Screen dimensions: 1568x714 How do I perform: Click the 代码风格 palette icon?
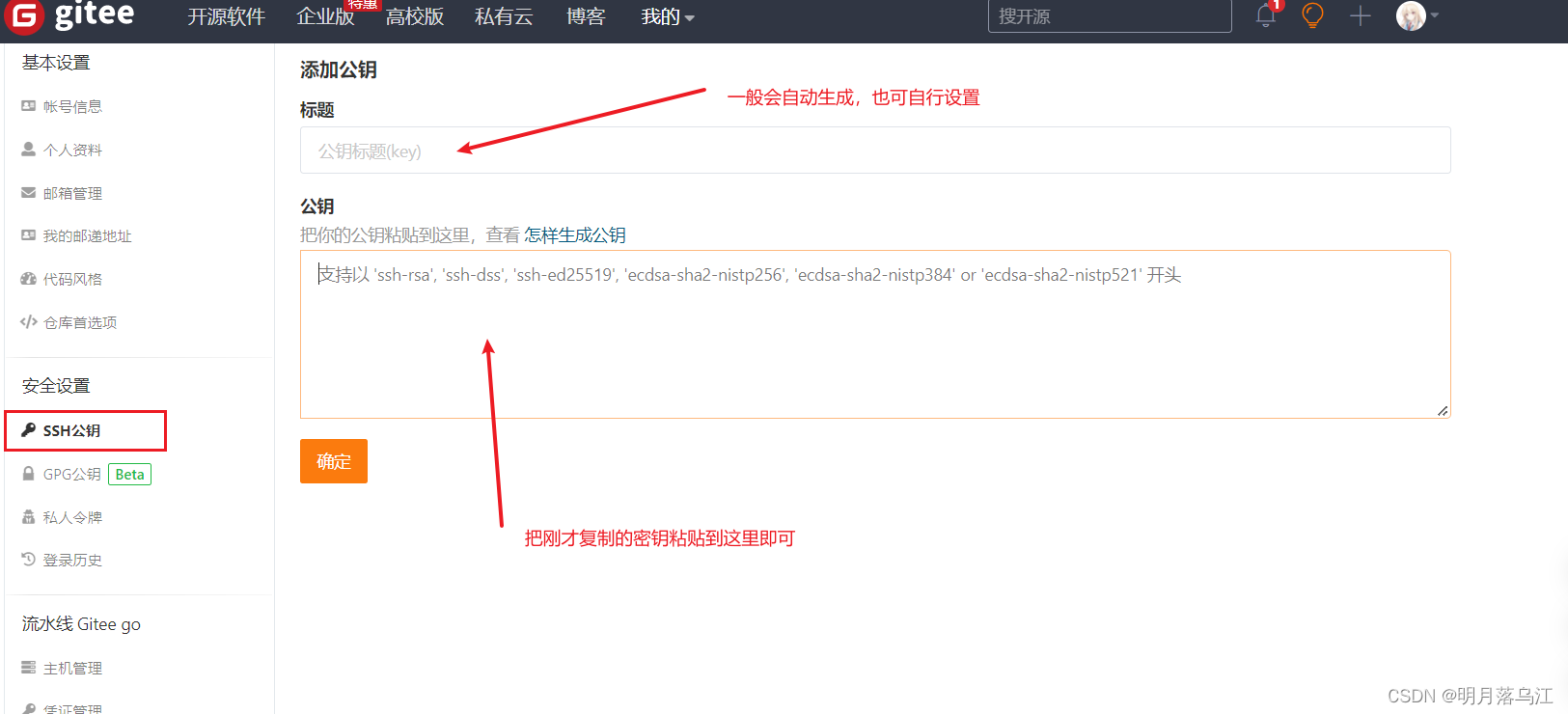[x=28, y=279]
